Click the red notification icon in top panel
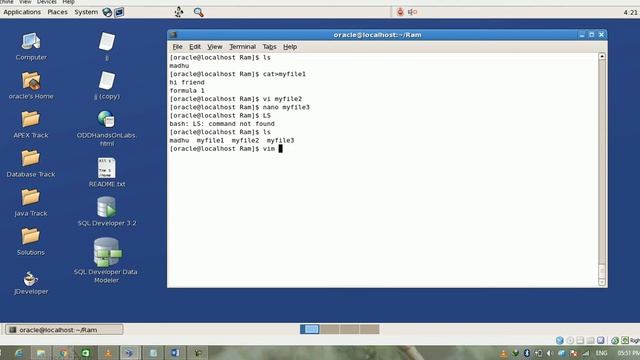 click(x=400, y=12)
